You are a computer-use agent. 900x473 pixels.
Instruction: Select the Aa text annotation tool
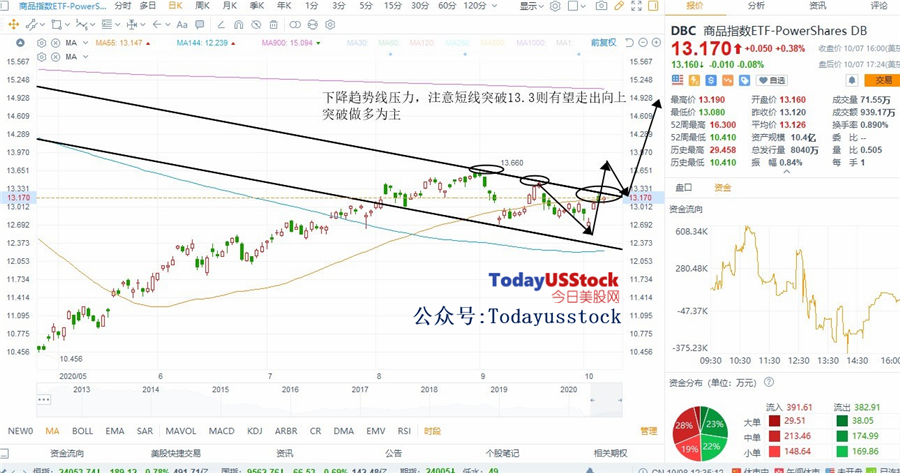[x=182, y=25]
